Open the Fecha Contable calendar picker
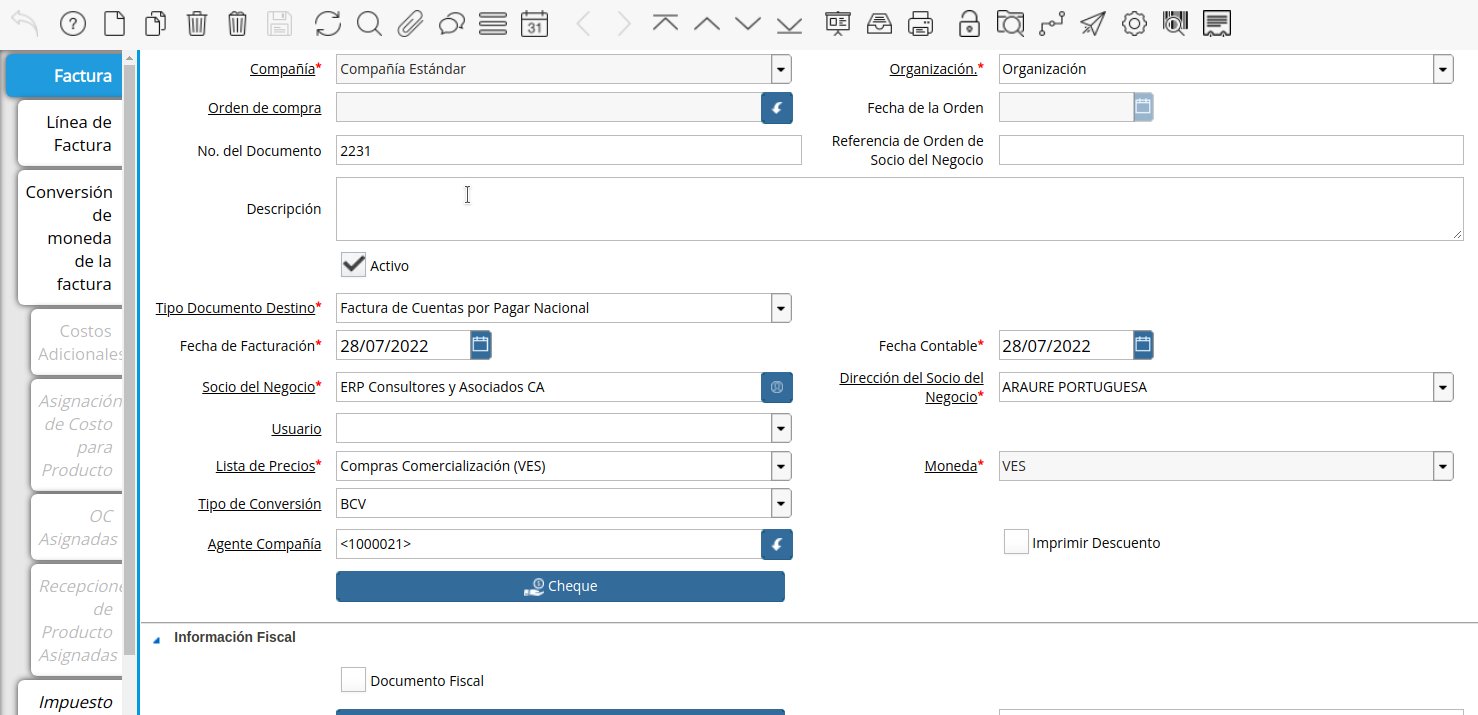 pyautogui.click(x=1143, y=345)
